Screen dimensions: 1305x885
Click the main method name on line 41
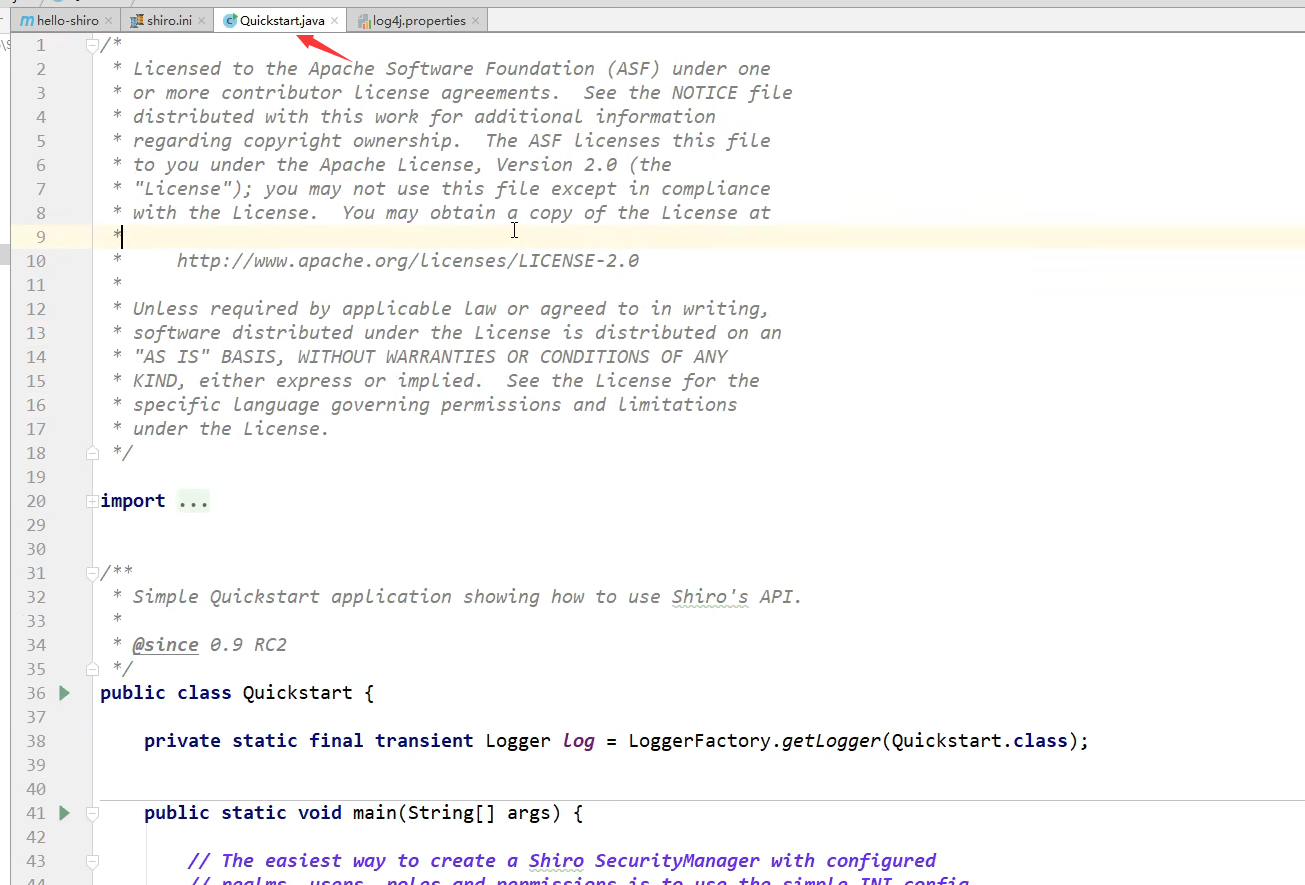click(375, 813)
